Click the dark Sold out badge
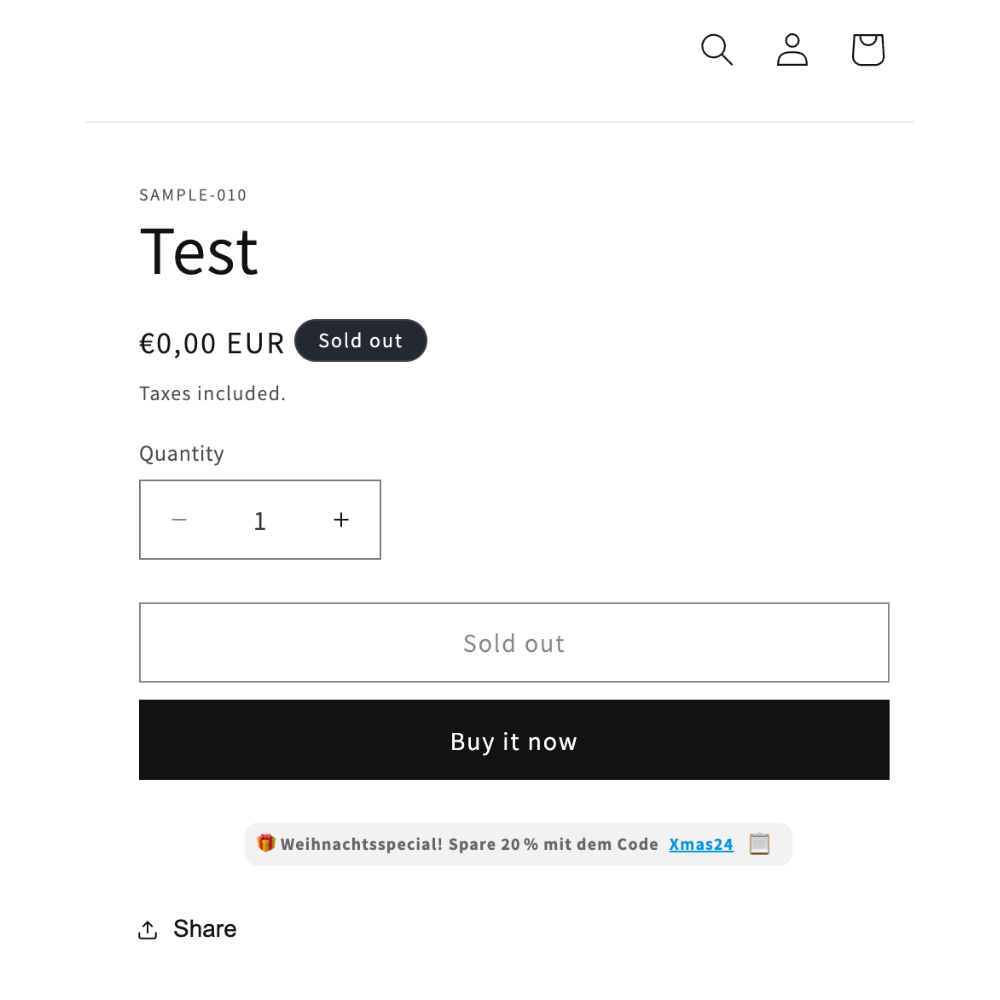 pos(360,341)
